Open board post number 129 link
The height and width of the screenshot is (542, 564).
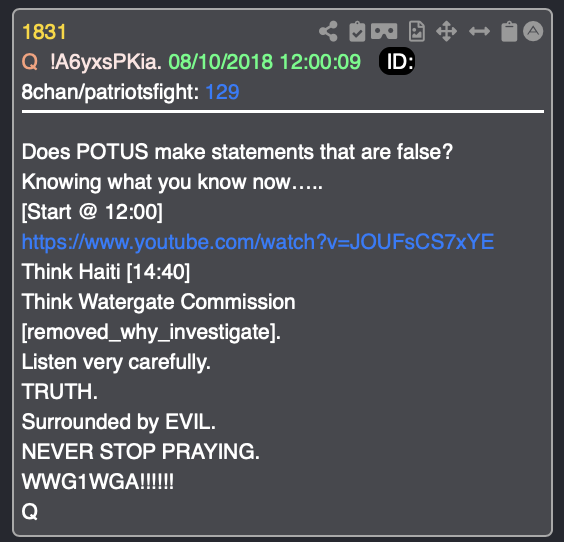(222, 92)
